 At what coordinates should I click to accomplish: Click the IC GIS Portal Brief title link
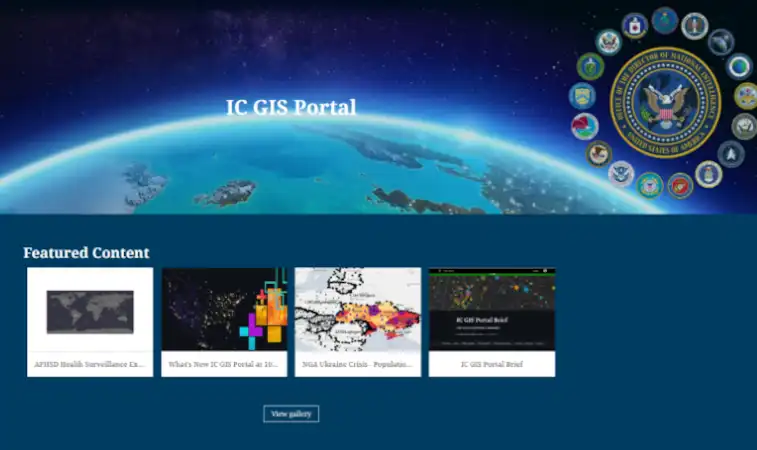[492, 365]
